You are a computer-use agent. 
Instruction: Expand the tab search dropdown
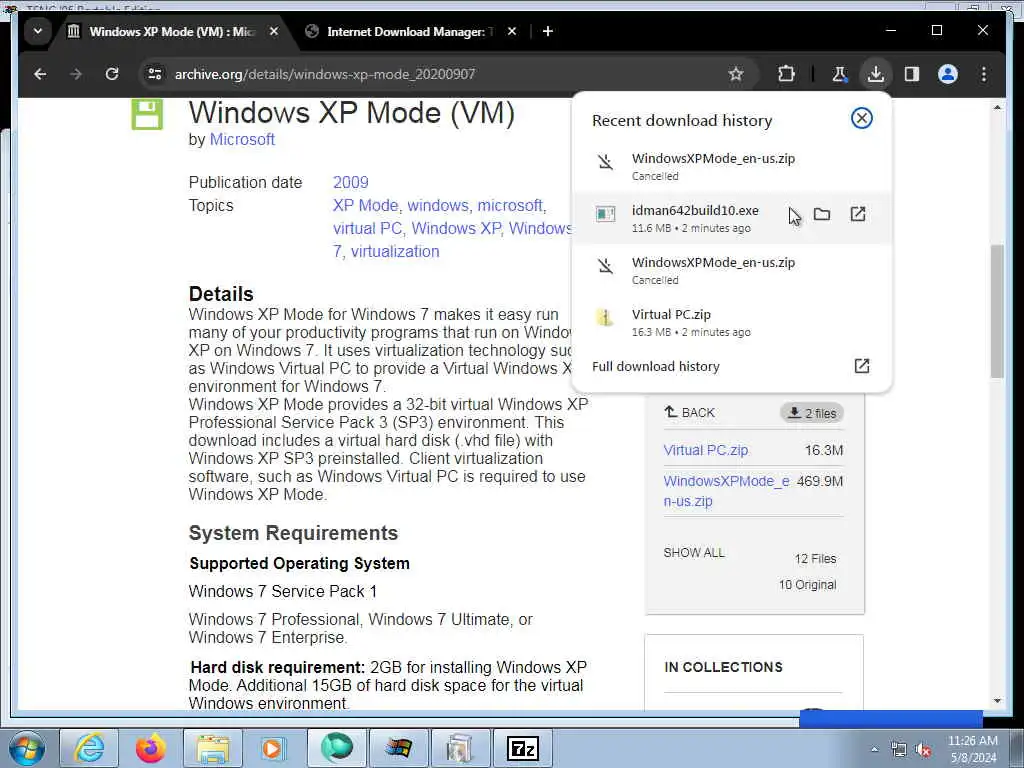point(38,31)
